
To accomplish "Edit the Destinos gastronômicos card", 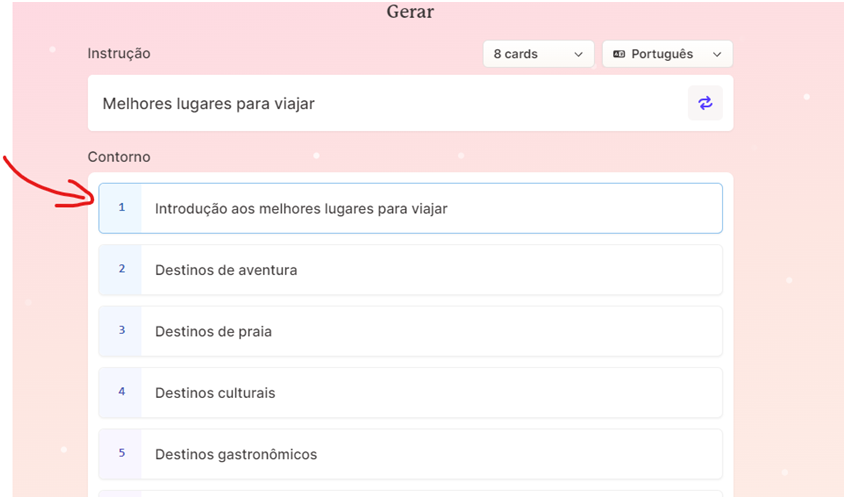I will click(431, 454).
